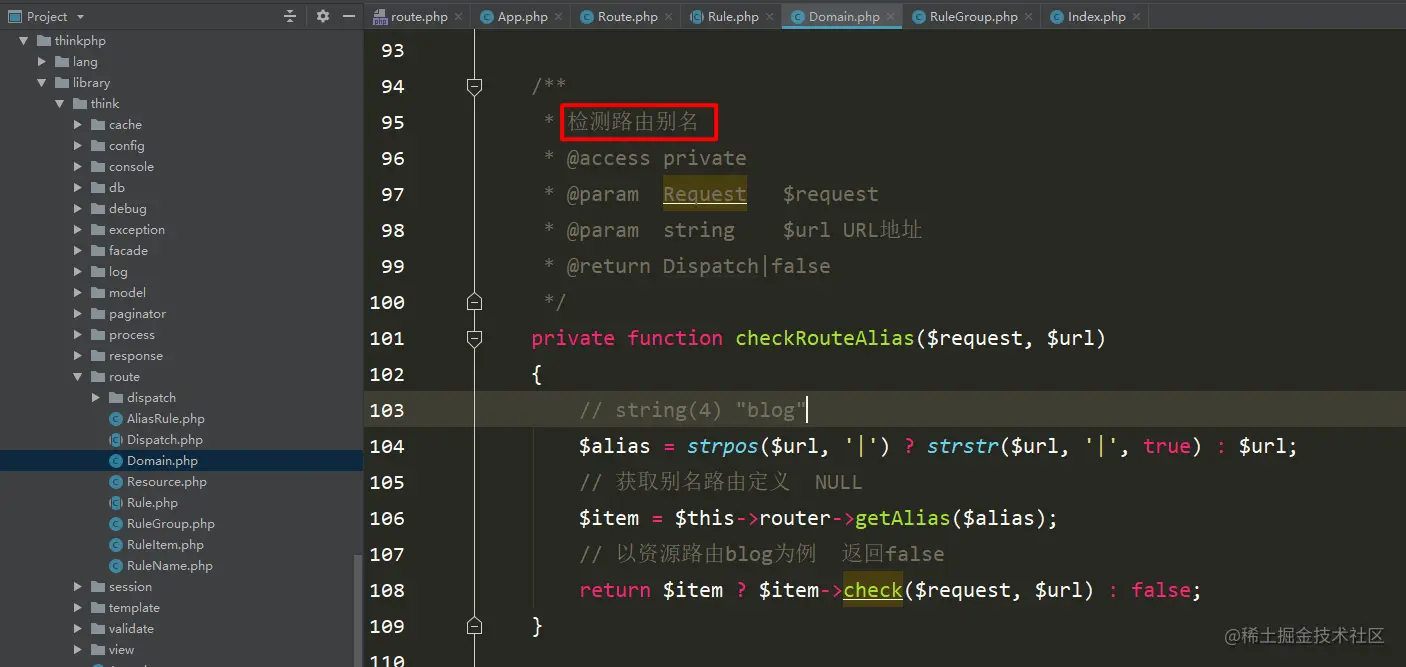
Task: Click the checkRouteAlias function name
Action: click(825, 338)
